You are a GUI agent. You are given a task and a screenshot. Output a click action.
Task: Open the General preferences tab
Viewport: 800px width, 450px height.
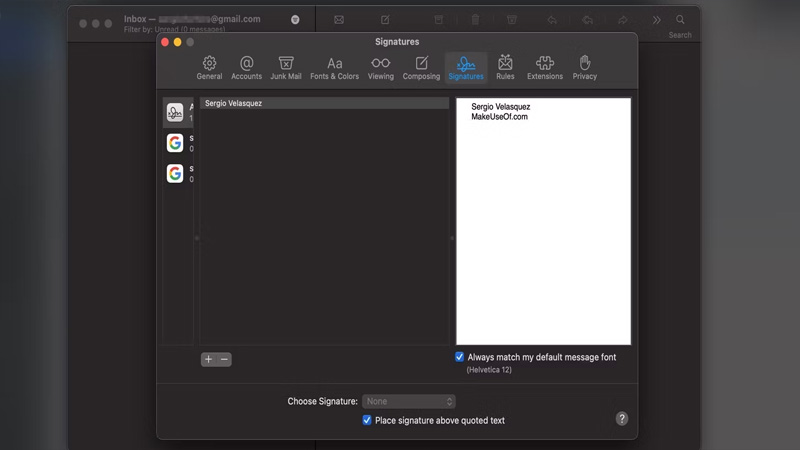pyautogui.click(x=209, y=68)
